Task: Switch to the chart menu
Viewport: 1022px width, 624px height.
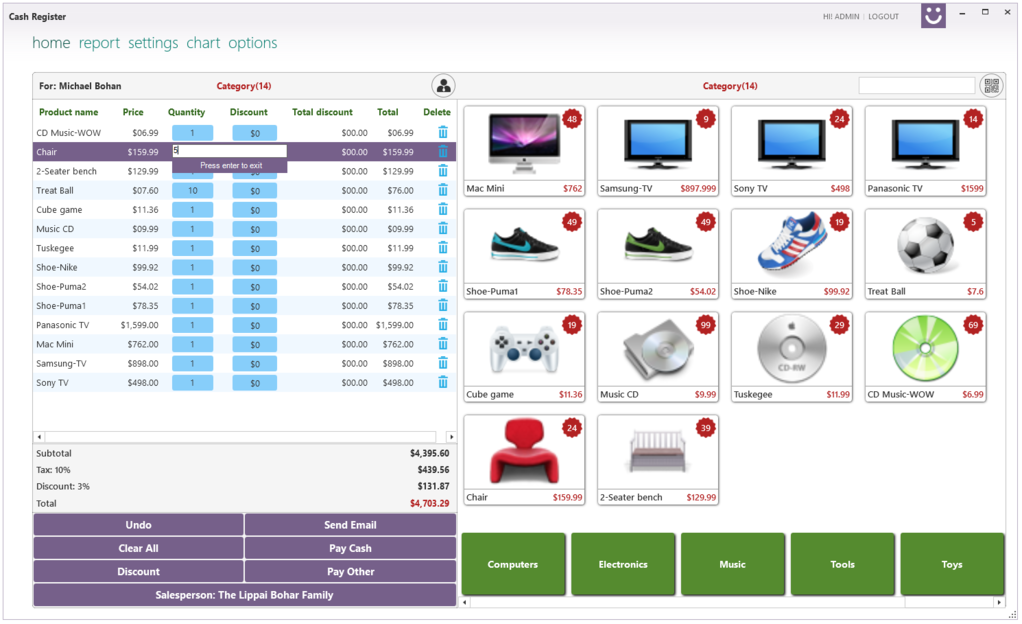Action: [203, 43]
